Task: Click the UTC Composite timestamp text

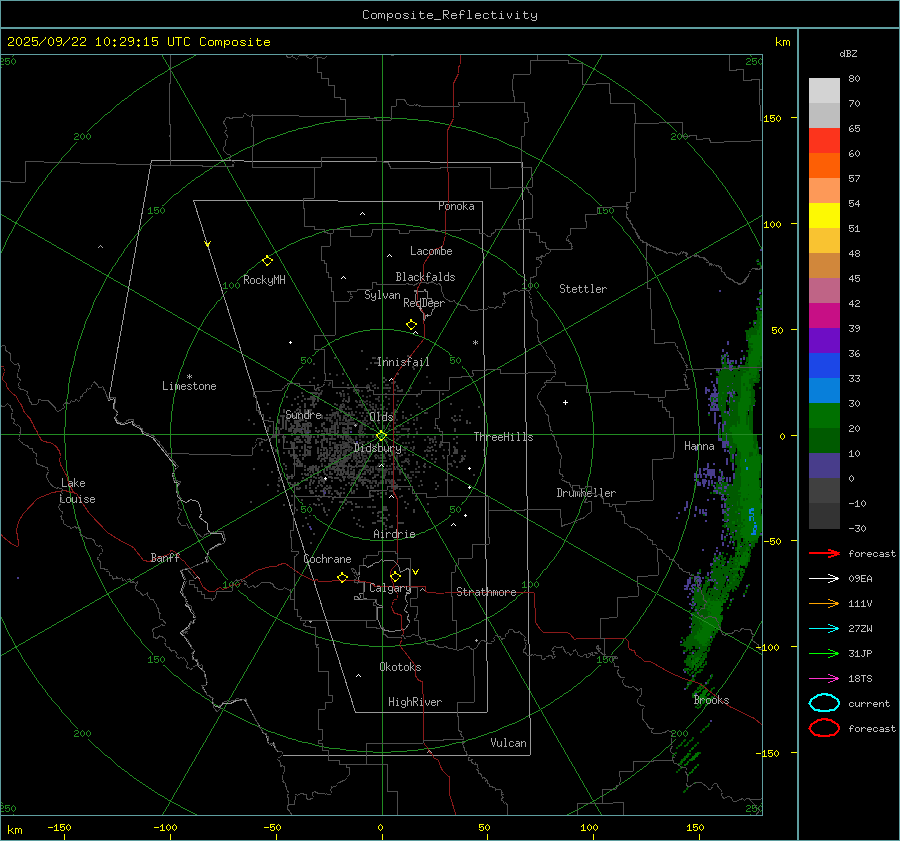Action: click(139, 42)
